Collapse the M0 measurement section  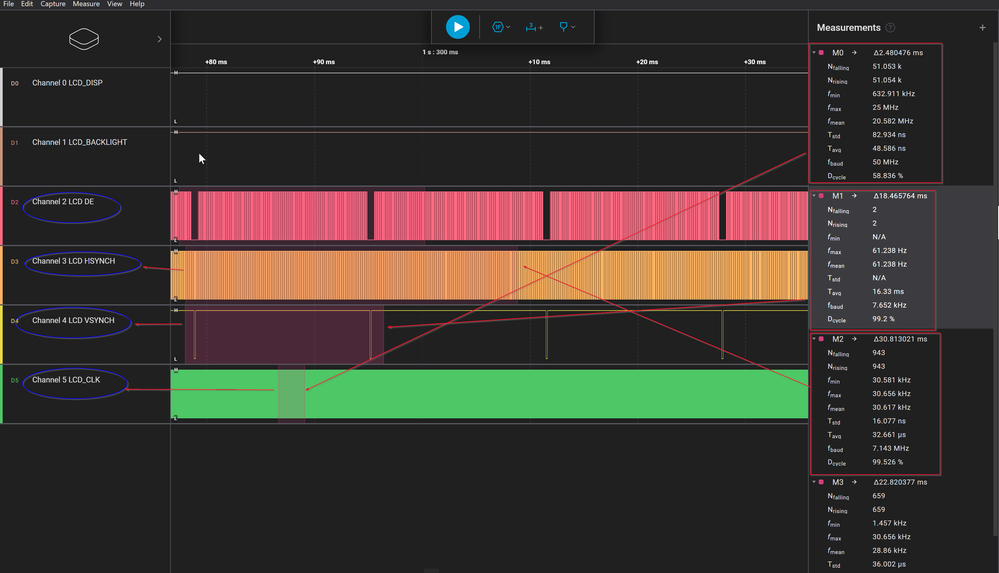[814, 52]
